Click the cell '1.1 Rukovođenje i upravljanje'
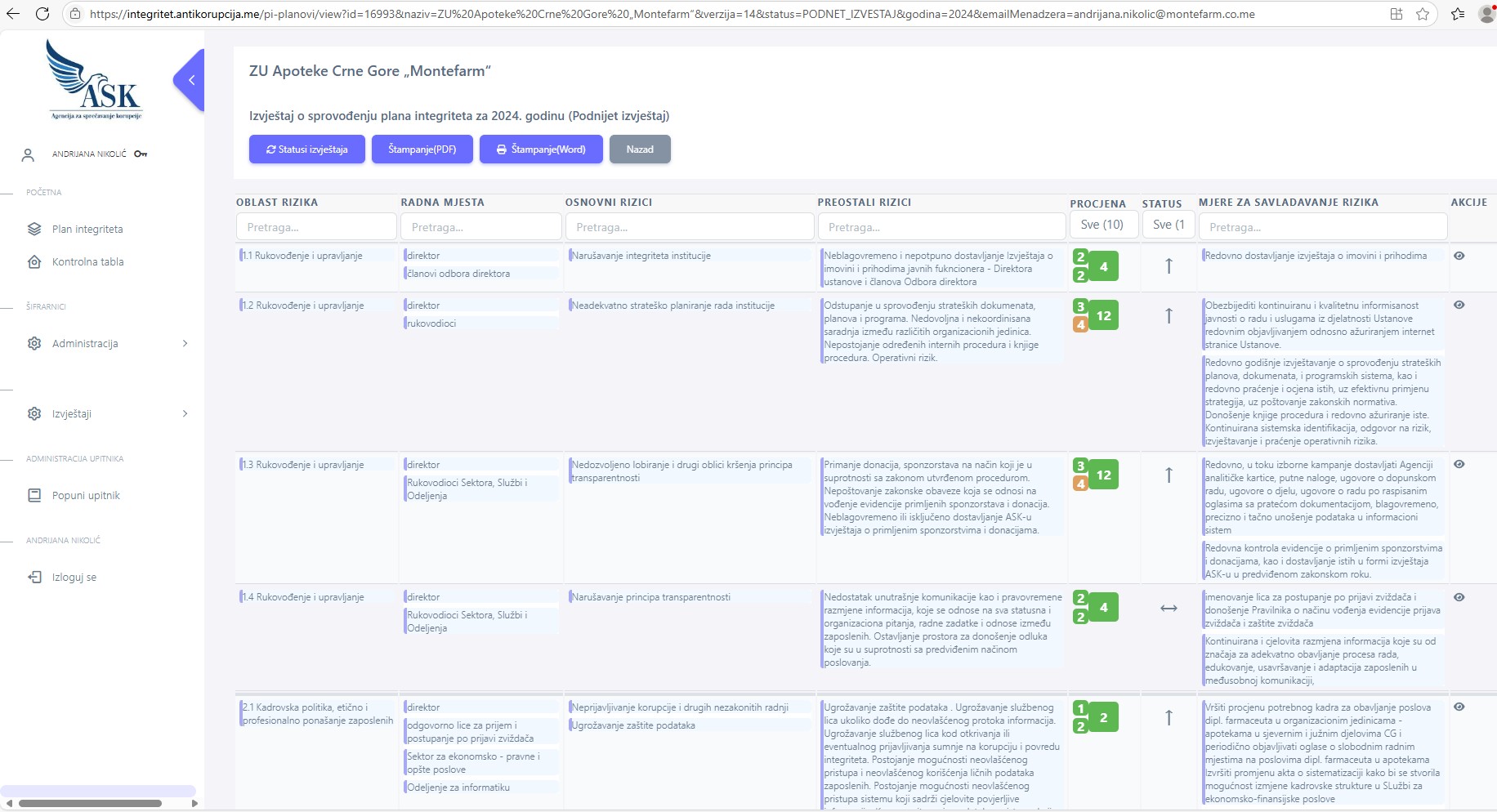Viewport: 1497px width, 812px height. pyautogui.click(x=302, y=256)
